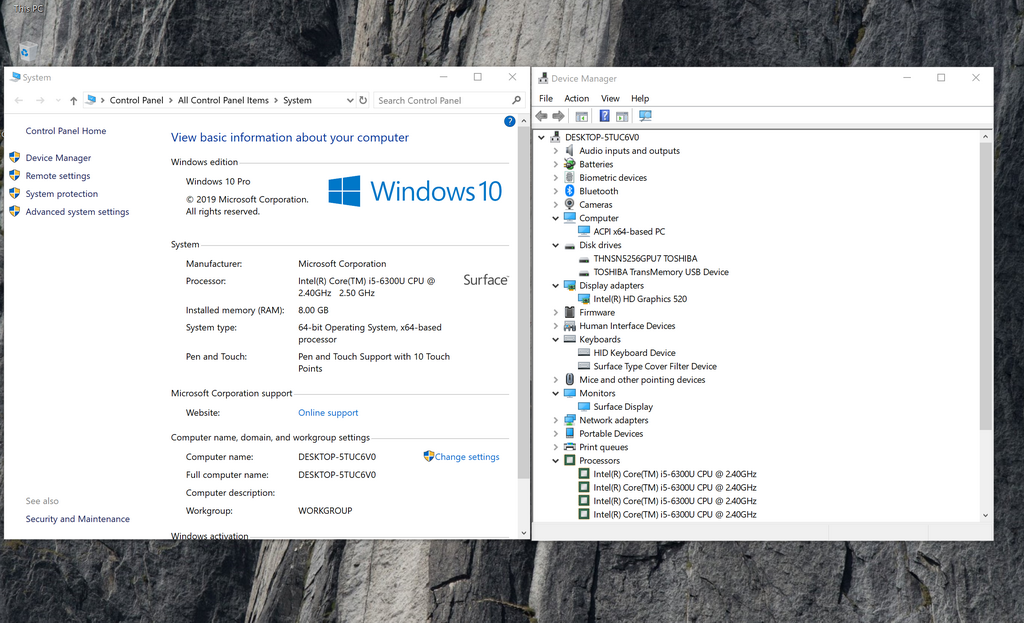This screenshot has height=623, width=1024.
Task: Select THNSN5256GPU7 TOSHIBA disk drive
Action: [645, 259]
